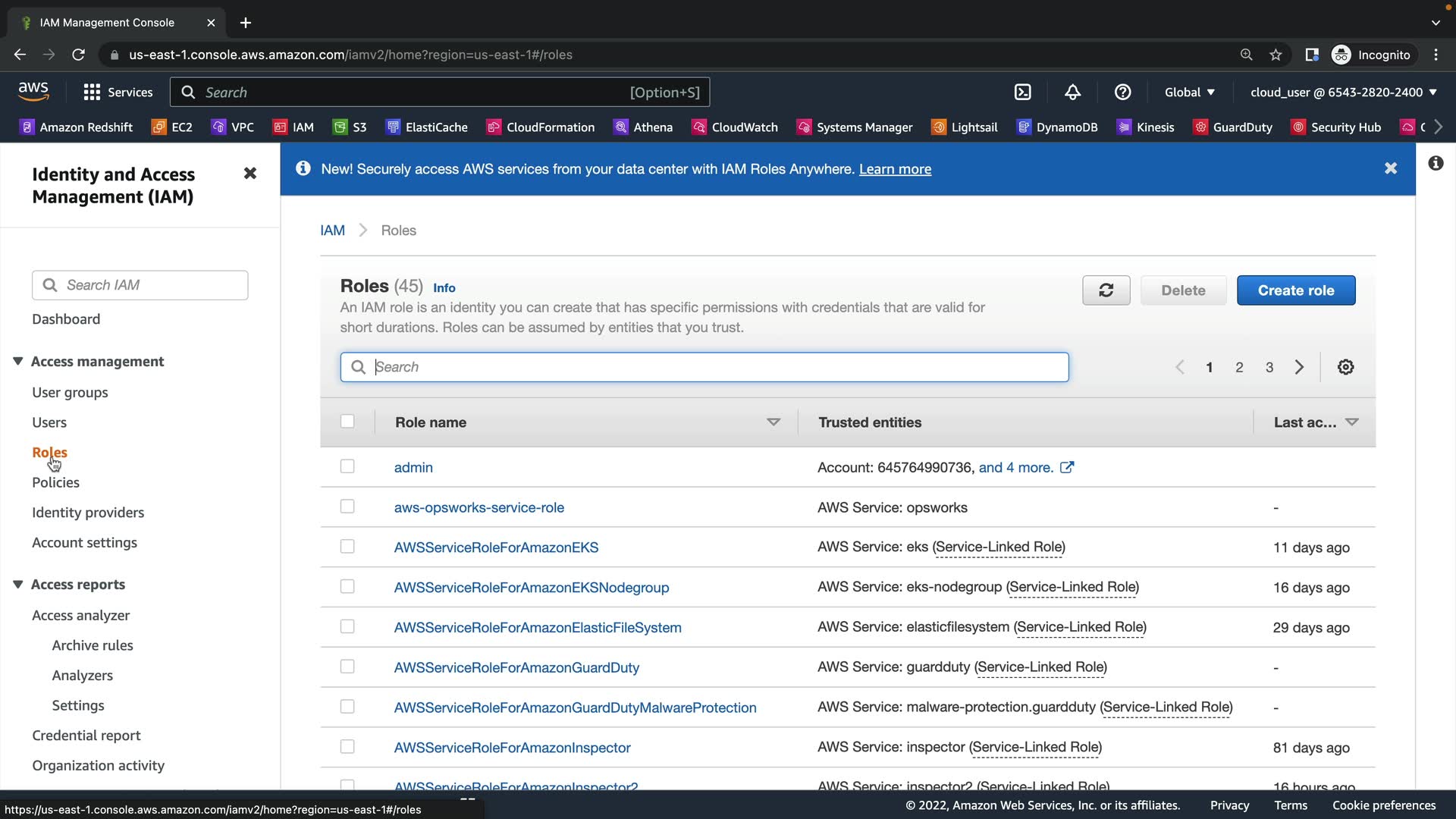This screenshot has height=819, width=1456.
Task: Open external link icon beside admin trusted entities
Action: [x=1067, y=467]
